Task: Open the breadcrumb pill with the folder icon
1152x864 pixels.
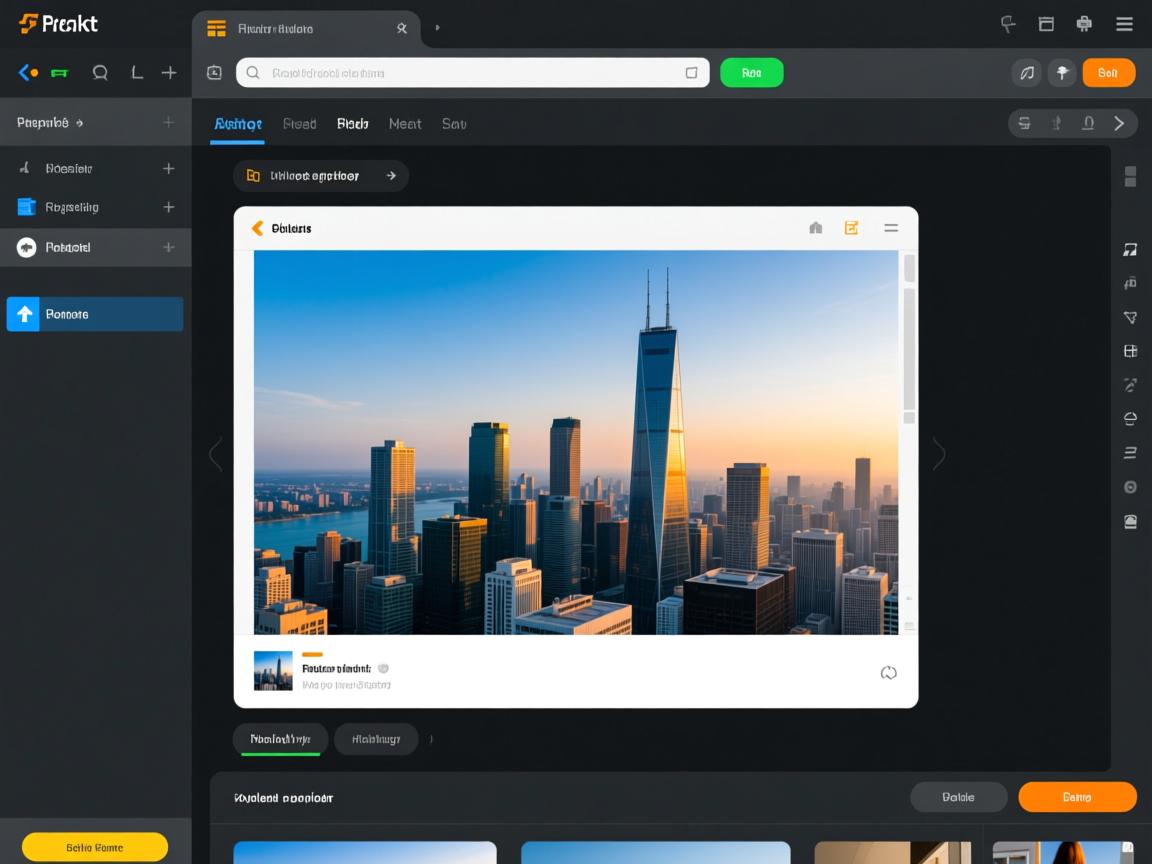Action: pyautogui.click(x=320, y=176)
